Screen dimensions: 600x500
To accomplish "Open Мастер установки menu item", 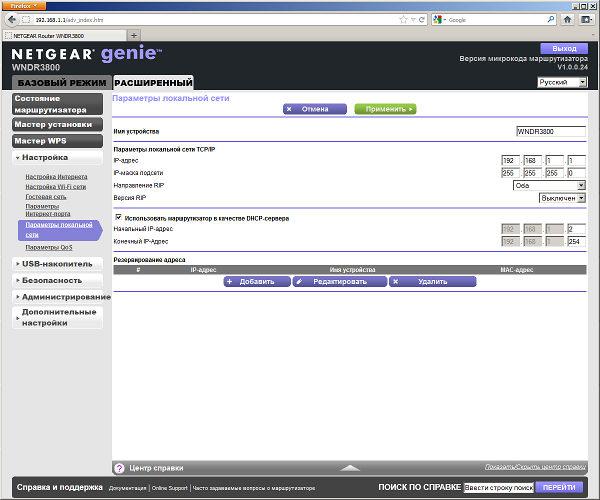I will [57, 125].
